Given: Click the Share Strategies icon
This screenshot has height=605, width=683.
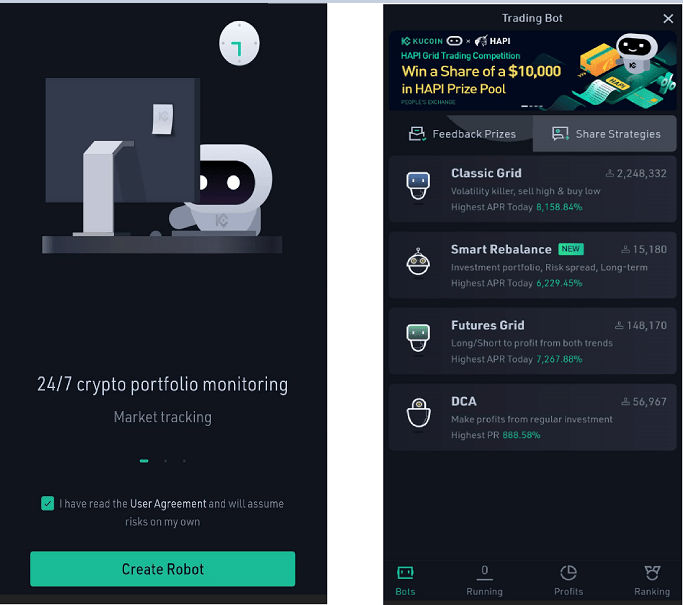Looking at the screenshot, I should coord(560,134).
